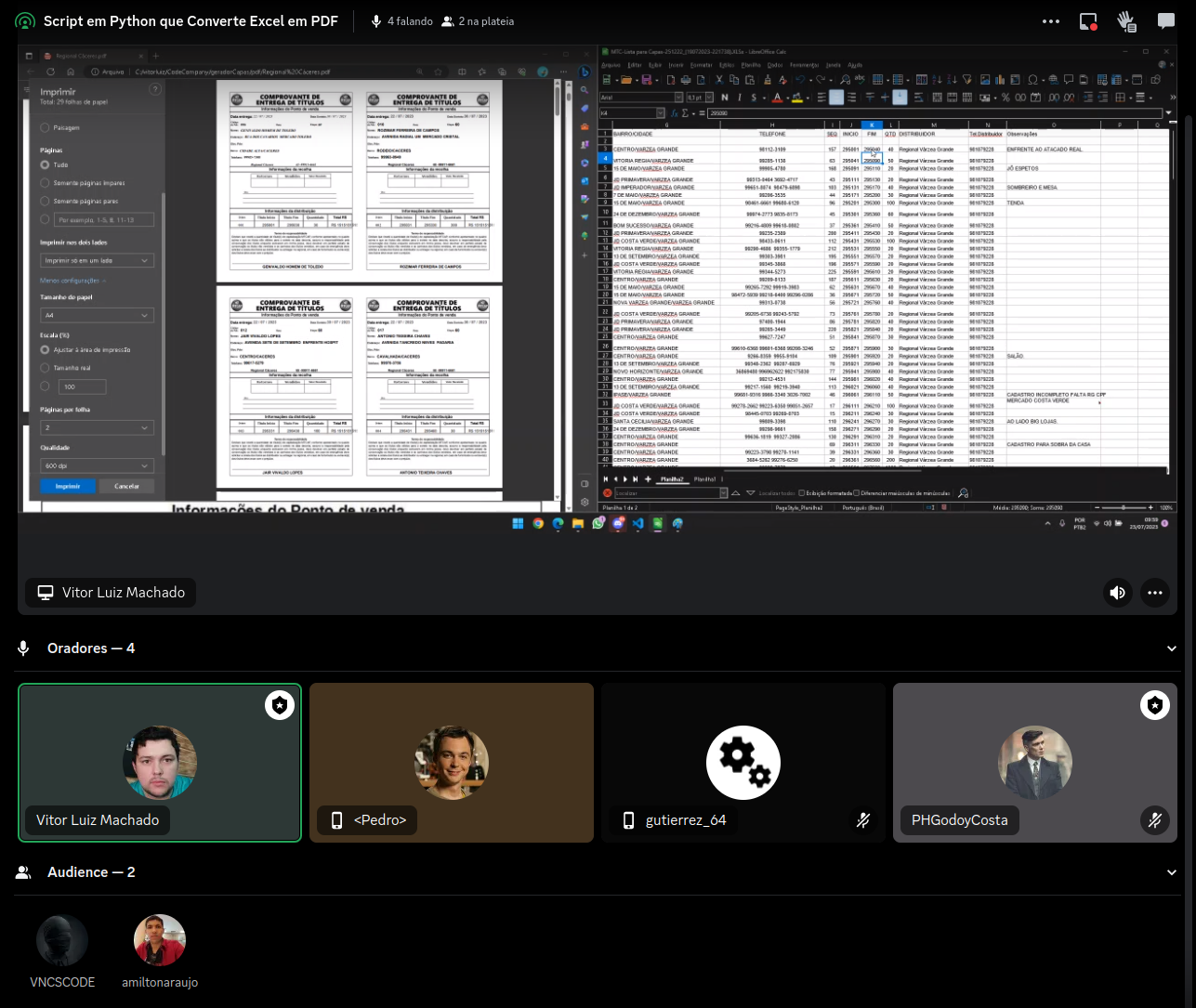This screenshot has height=1008, width=1196.
Task: Click the Calc zoom slider
Action: (x=1124, y=508)
